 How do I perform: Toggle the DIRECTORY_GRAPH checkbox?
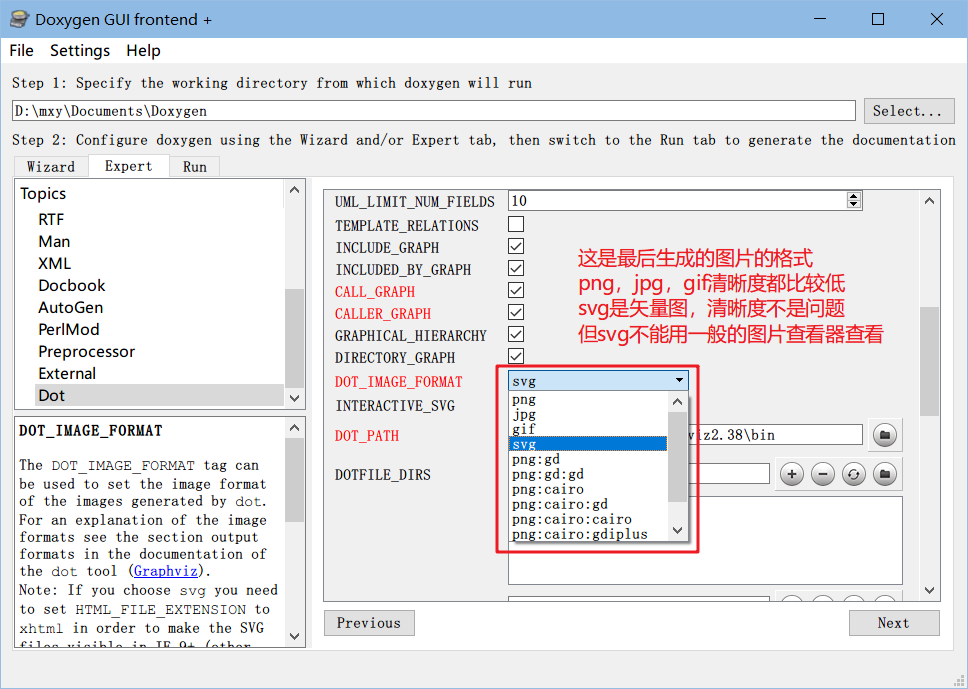pos(516,357)
